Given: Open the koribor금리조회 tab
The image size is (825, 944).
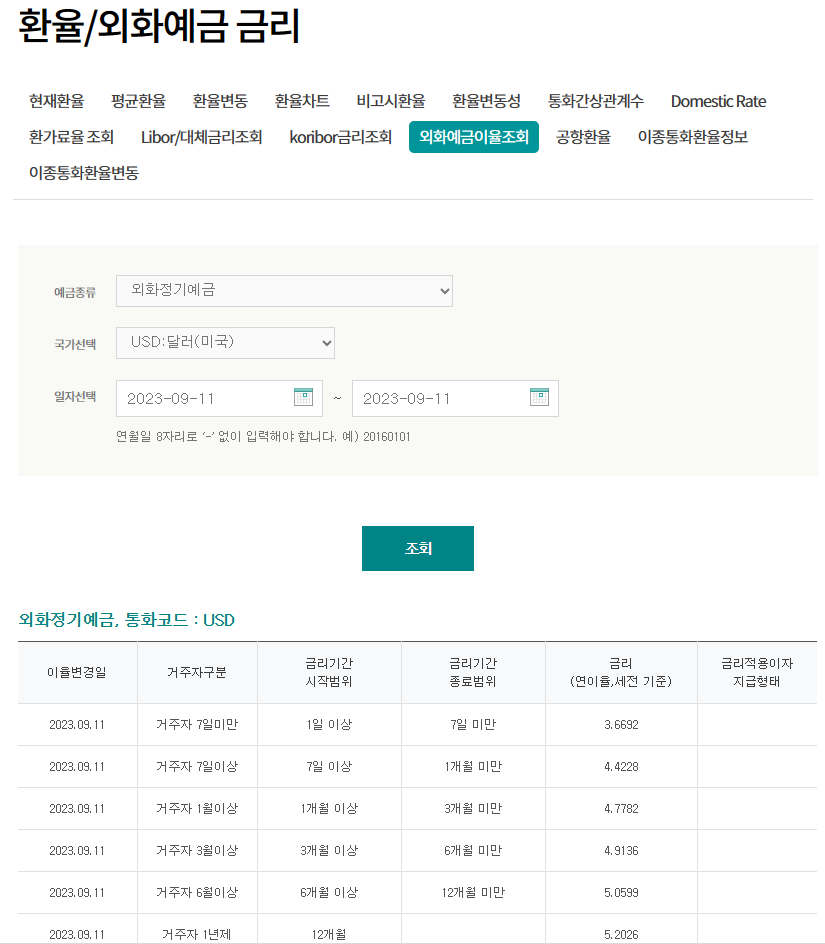Looking at the screenshot, I should pyautogui.click(x=341, y=137).
